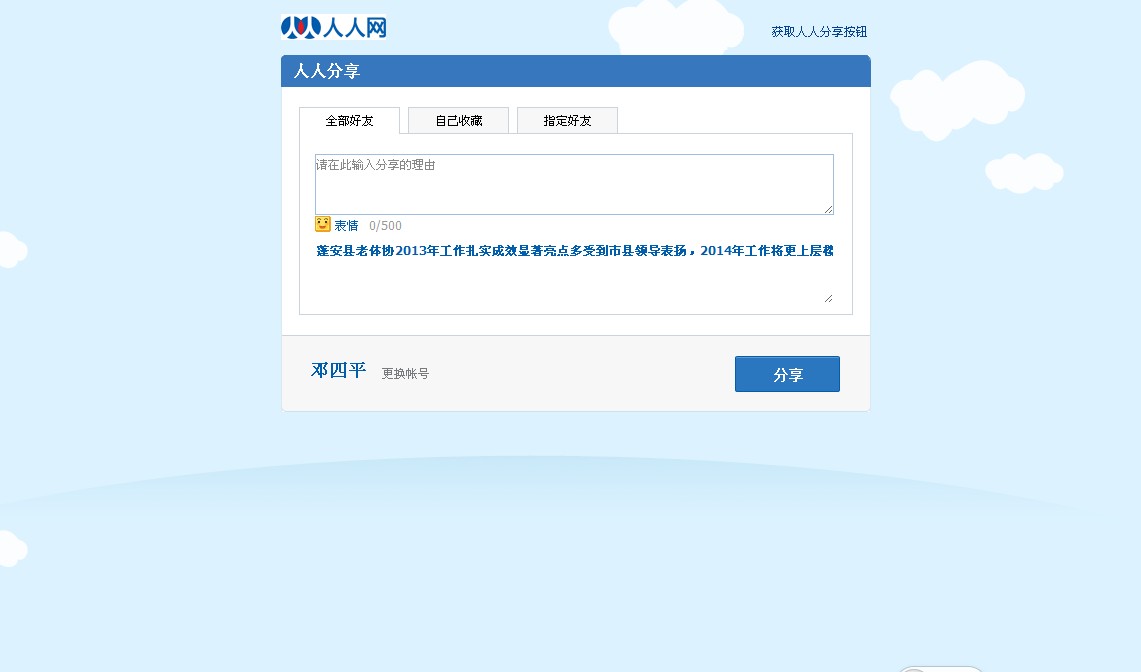This screenshot has width=1141, height=672.
Task: Open the smiley emoticon picker icon
Action: pyautogui.click(x=323, y=224)
